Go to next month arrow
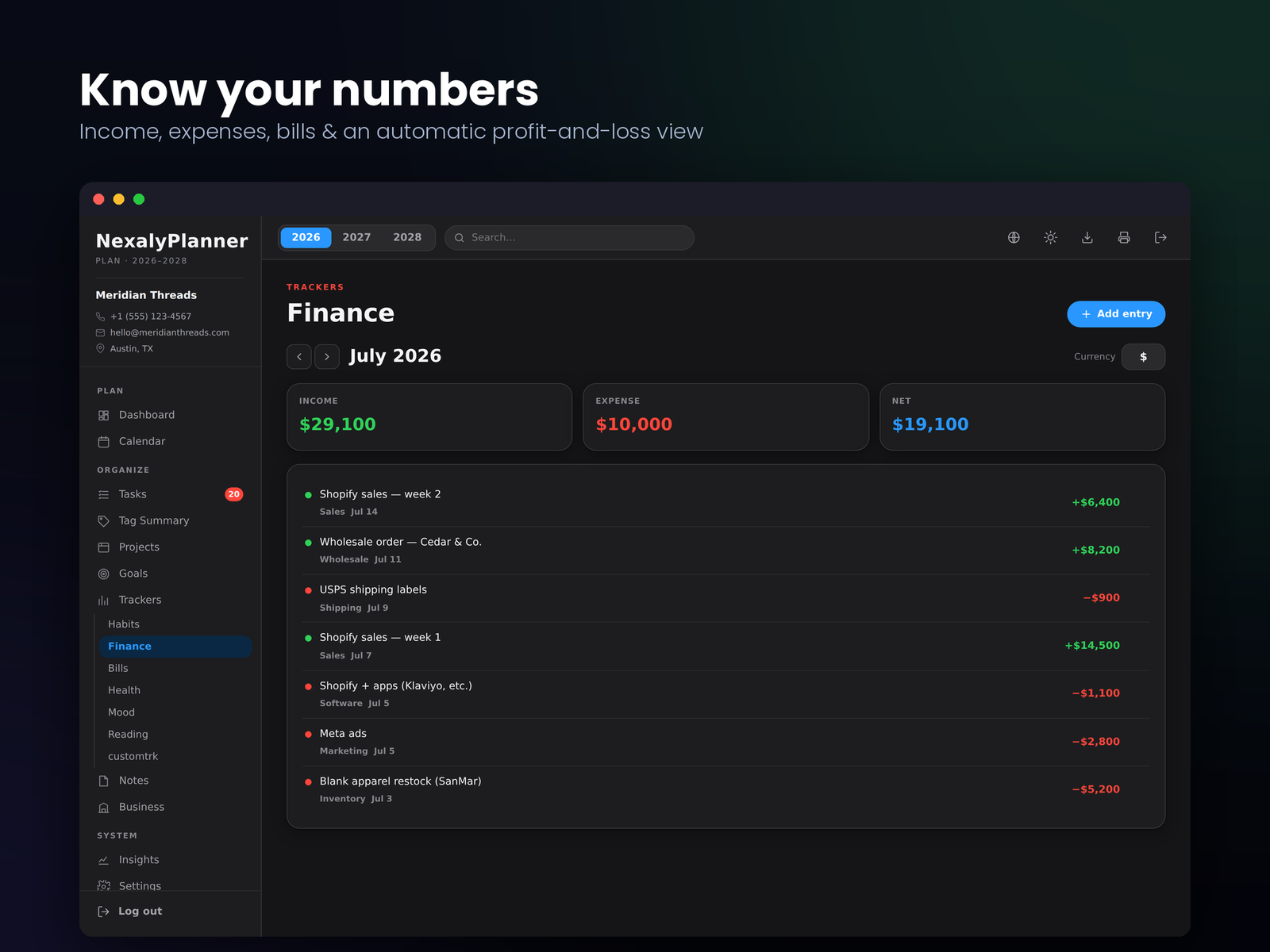 tap(327, 357)
